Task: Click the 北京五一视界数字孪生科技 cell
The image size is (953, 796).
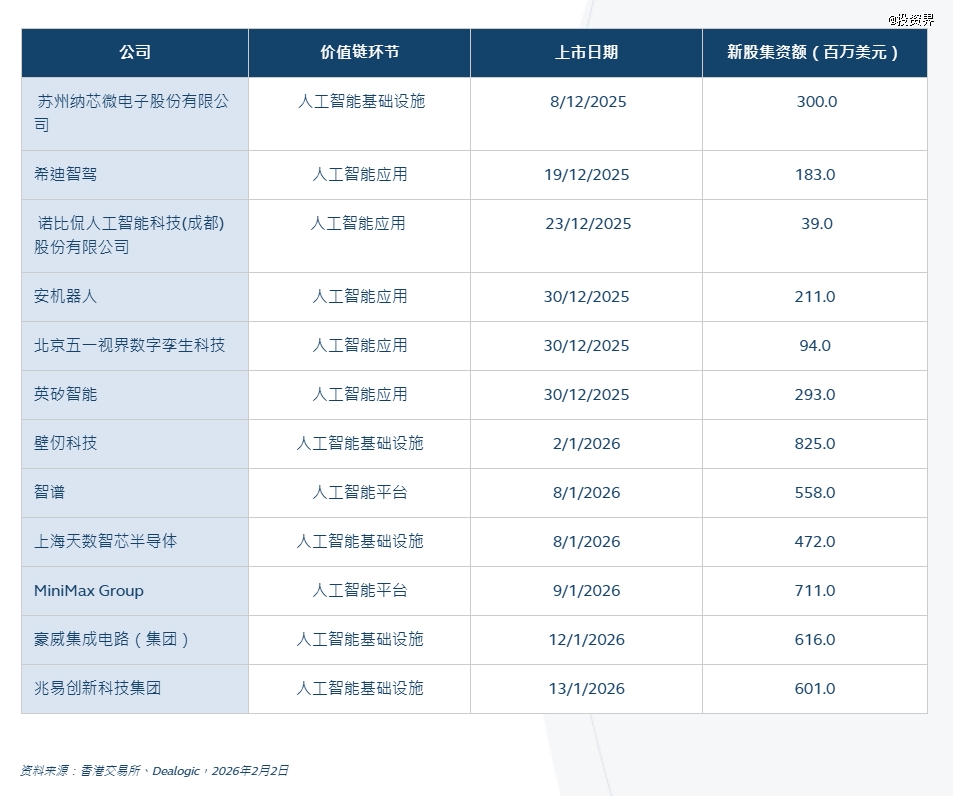Action: click(130, 346)
